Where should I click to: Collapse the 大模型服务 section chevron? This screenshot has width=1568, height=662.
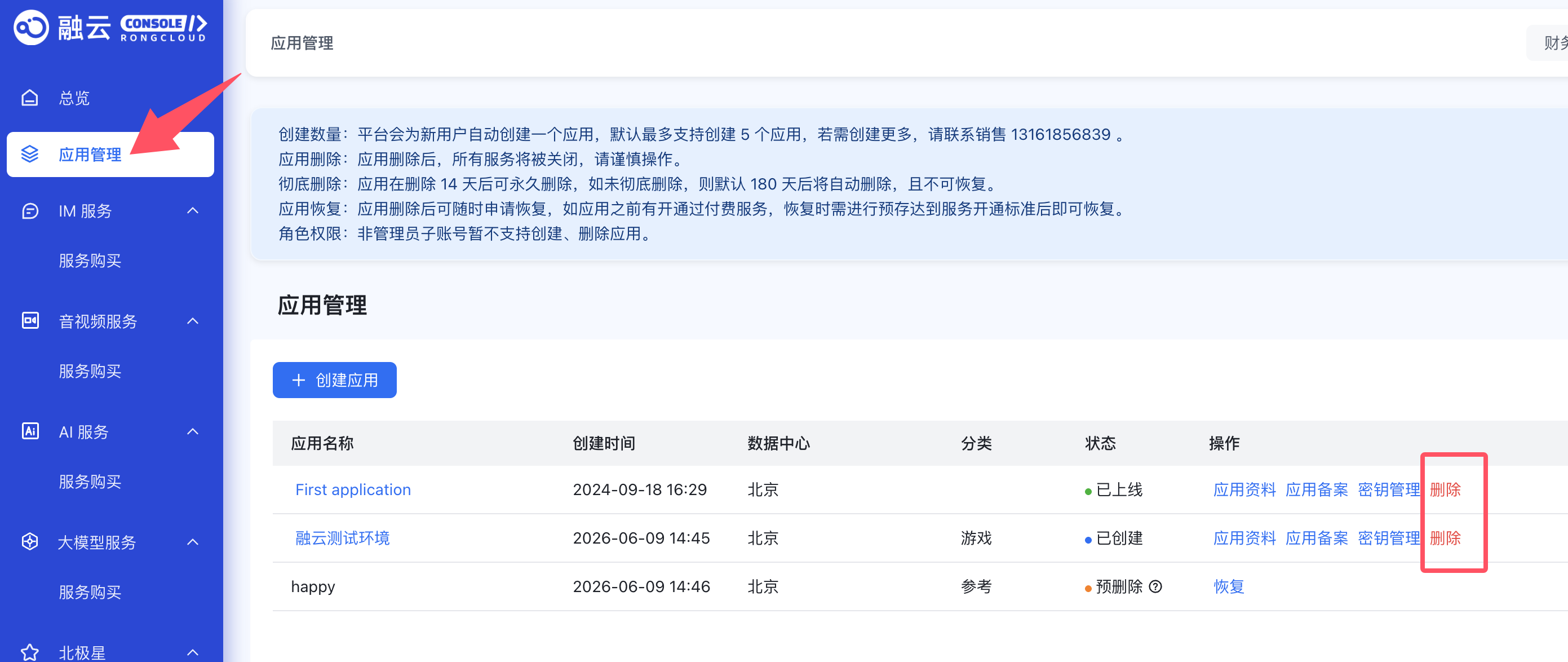tap(193, 541)
